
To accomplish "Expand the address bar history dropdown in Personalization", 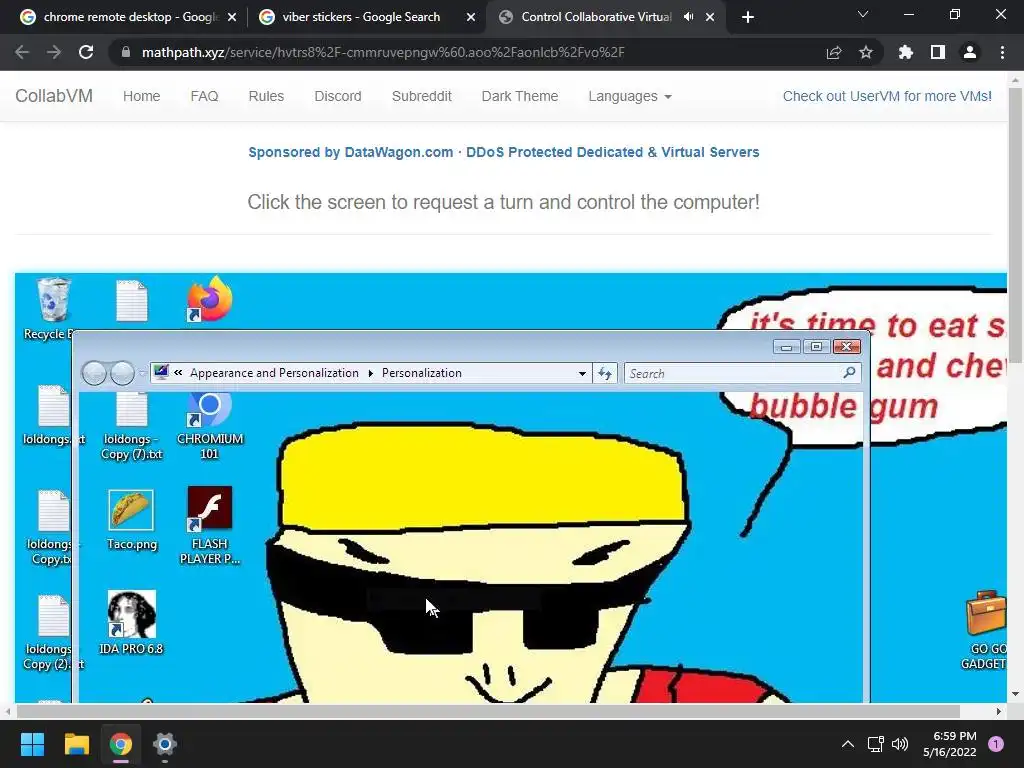I will [x=582, y=374].
